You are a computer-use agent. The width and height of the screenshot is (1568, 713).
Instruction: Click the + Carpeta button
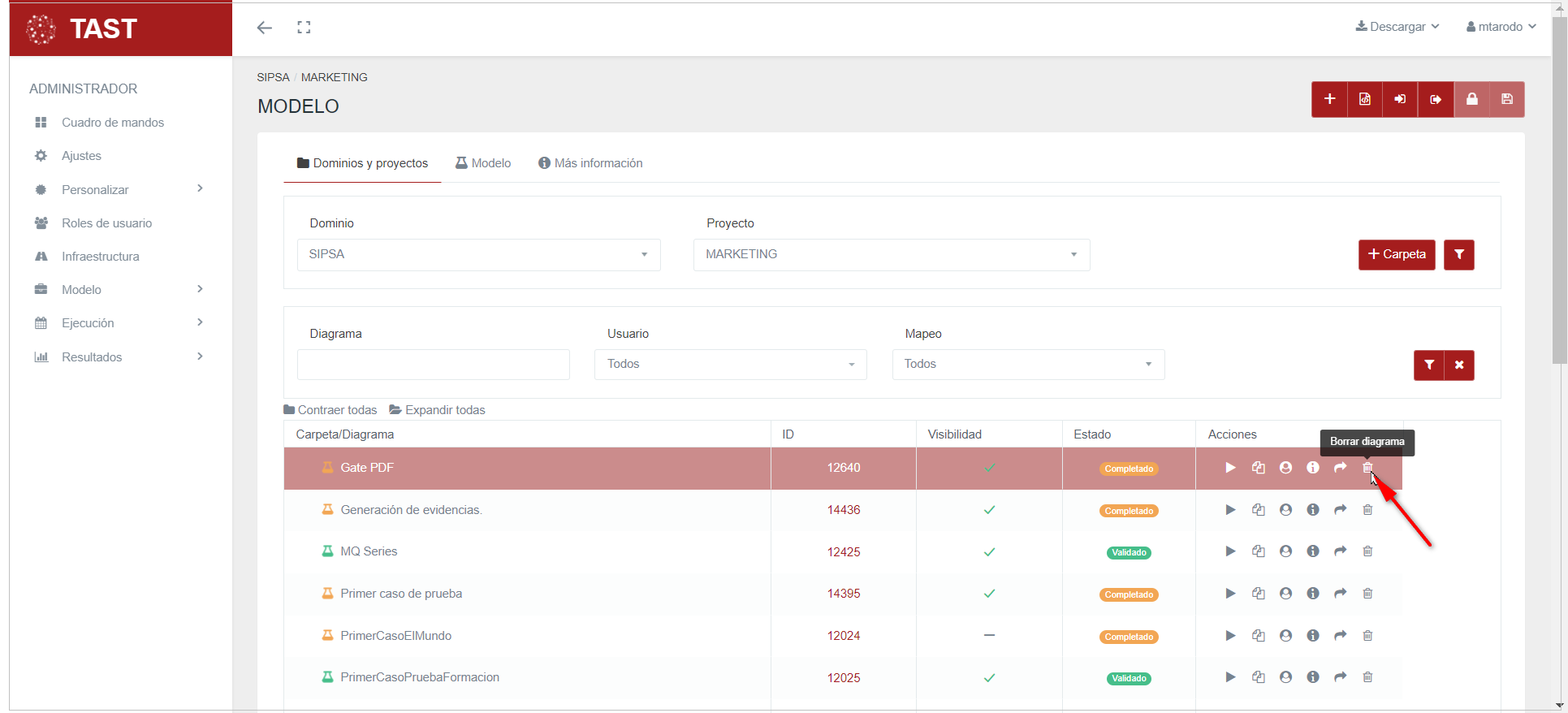click(1397, 254)
